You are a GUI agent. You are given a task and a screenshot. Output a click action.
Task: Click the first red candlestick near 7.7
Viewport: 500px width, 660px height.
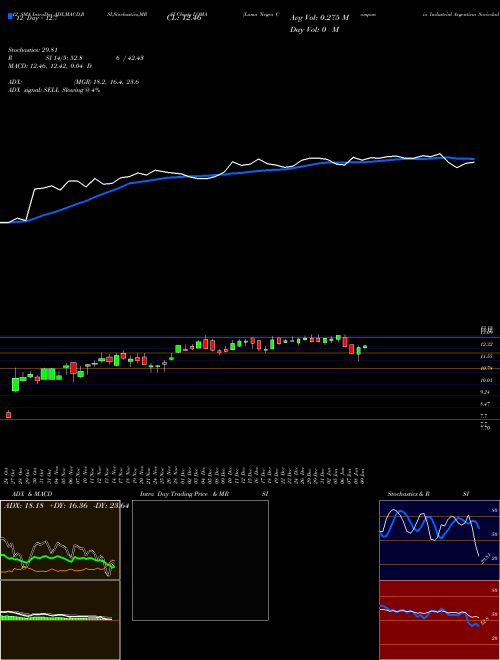(8, 415)
